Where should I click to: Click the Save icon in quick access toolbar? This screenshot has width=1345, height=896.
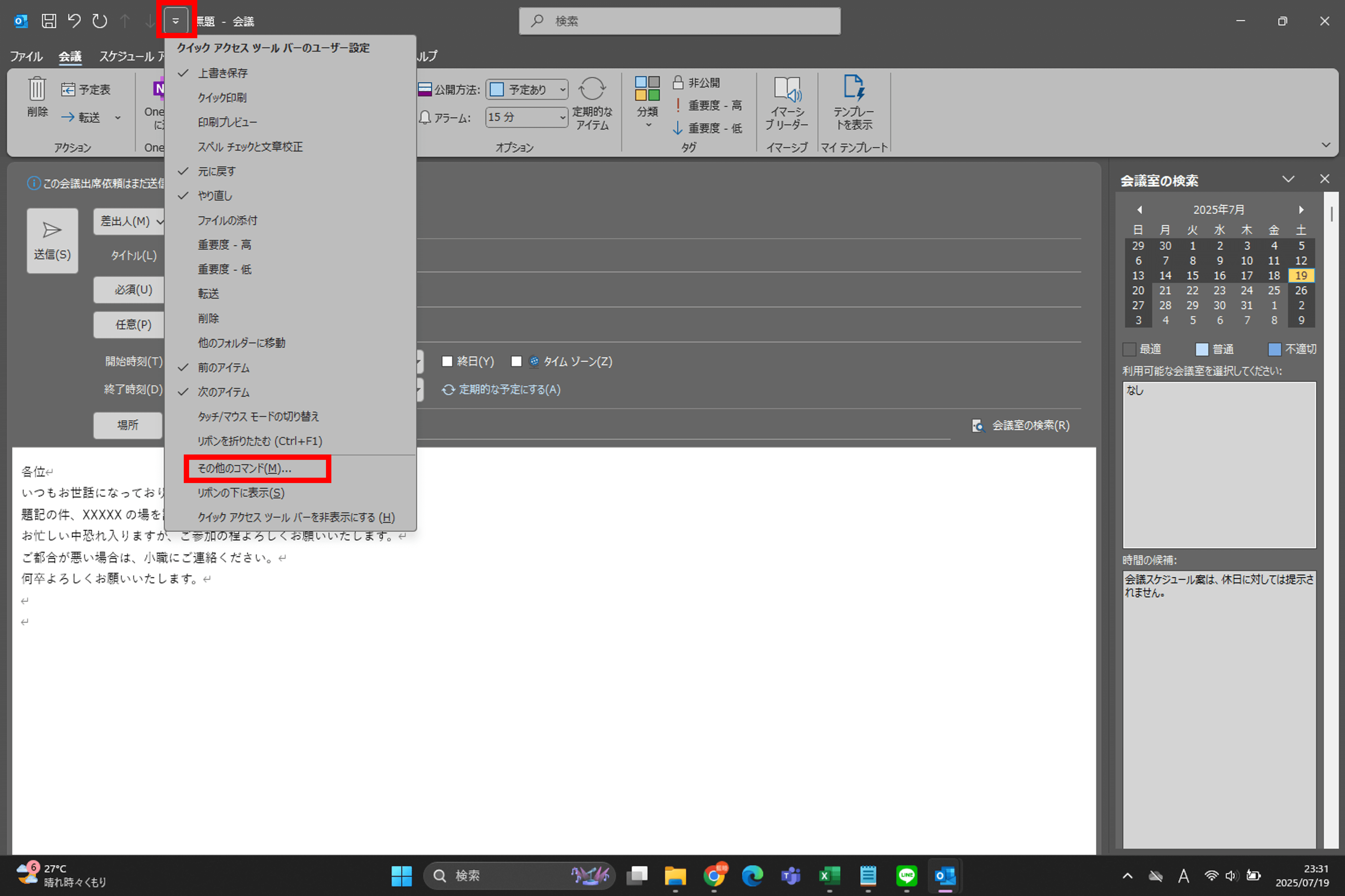coord(49,21)
